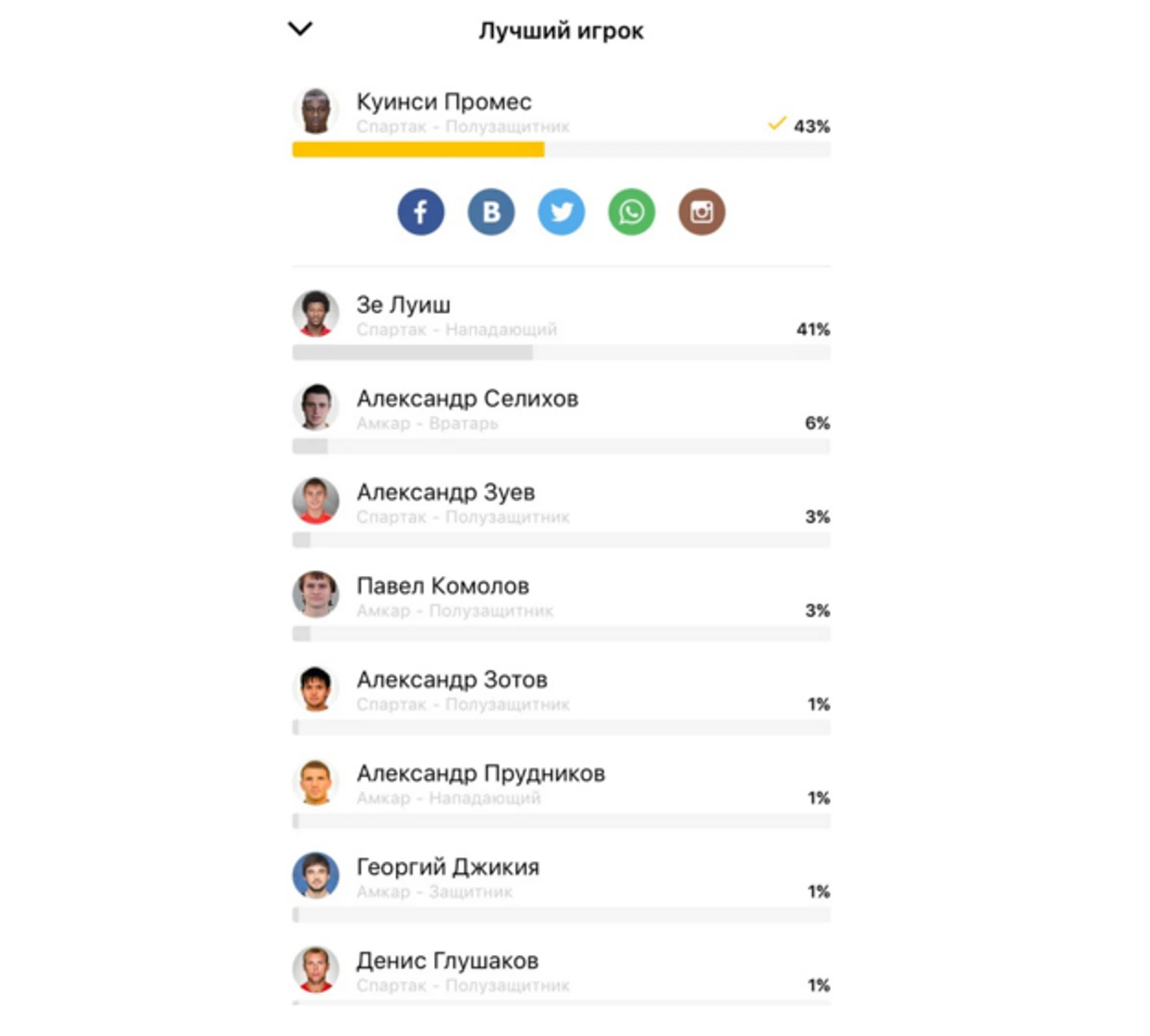The image size is (1150, 1036).
Task: Vote for Павел Комолов
Action: coord(443,586)
